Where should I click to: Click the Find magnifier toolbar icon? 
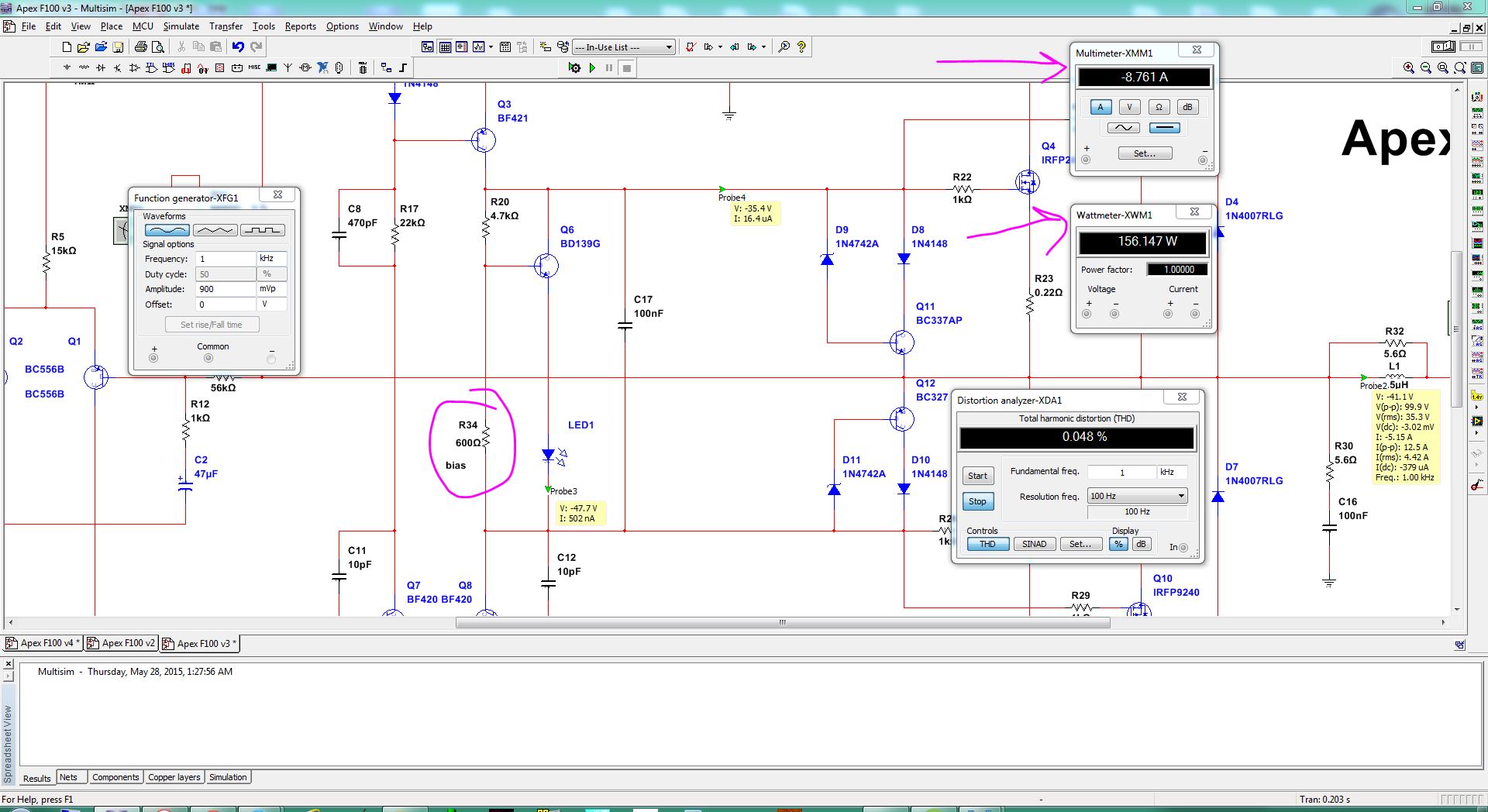tap(784, 47)
